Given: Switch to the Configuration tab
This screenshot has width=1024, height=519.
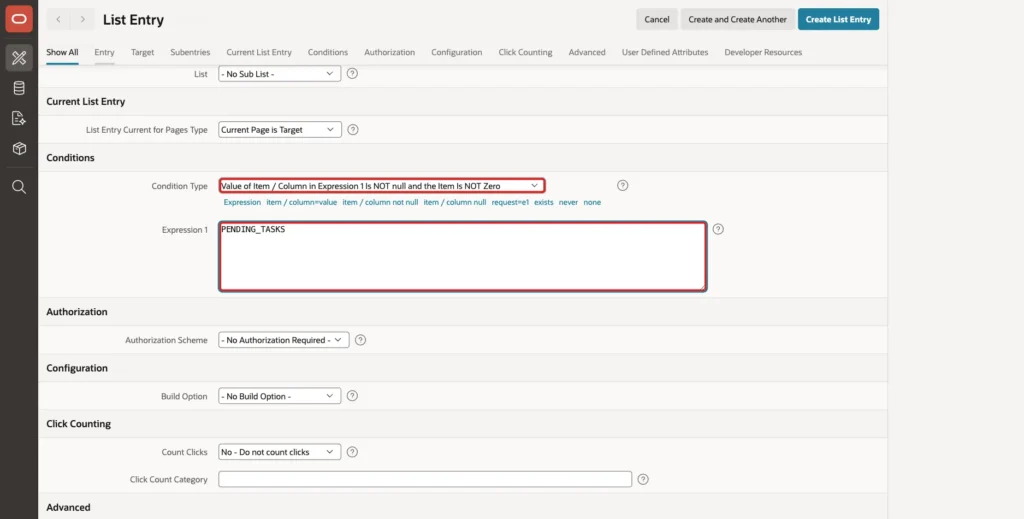Looking at the screenshot, I should coord(456,52).
